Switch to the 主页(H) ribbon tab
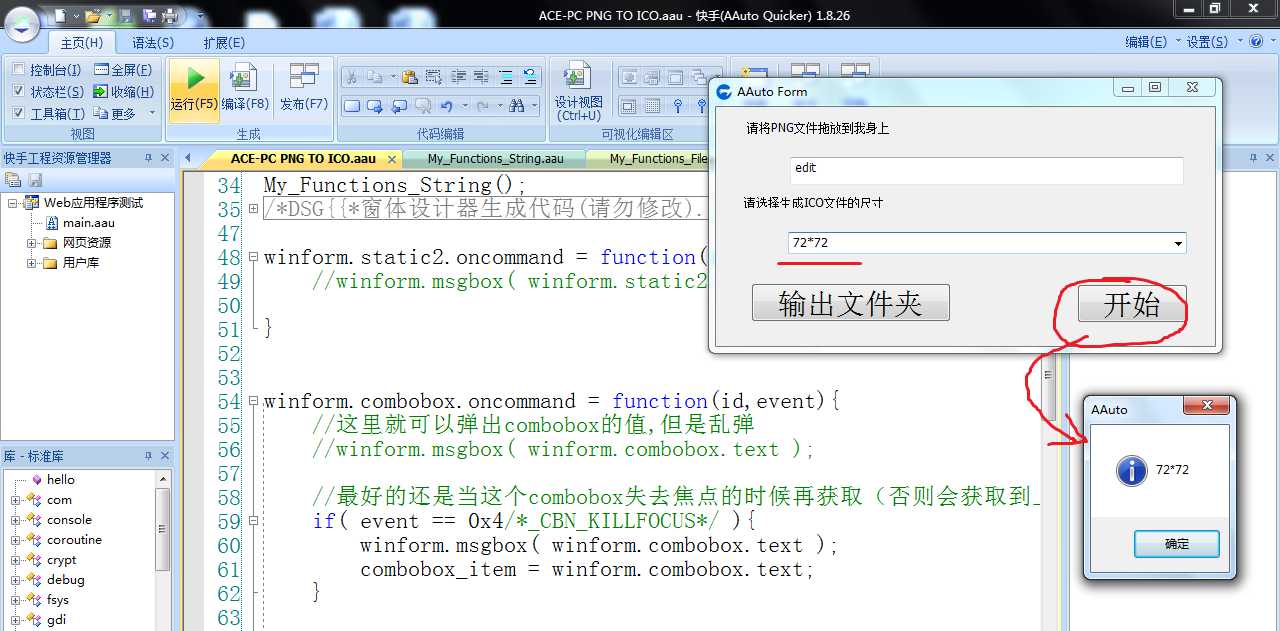The width and height of the screenshot is (1280, 631). tap(82, 43)
